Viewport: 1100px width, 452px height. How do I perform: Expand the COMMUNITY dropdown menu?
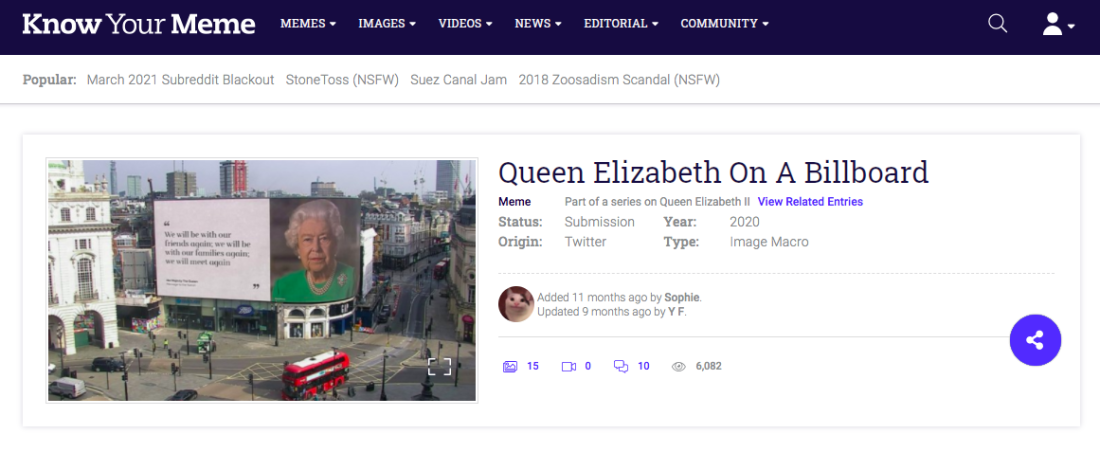pyautogui.click(x=725, y=24)
